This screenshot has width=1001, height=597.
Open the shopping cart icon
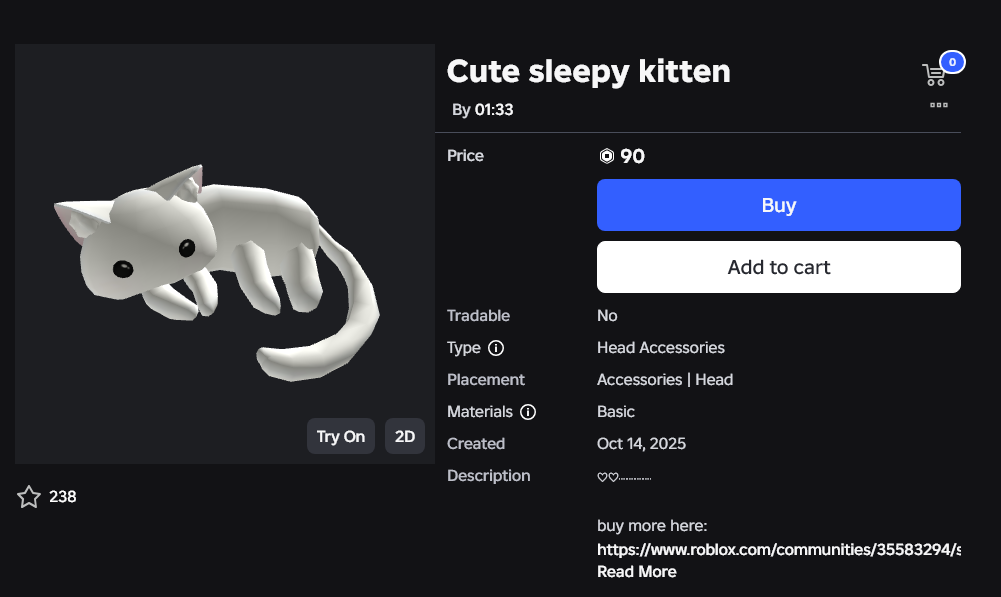[x=934, y=75]
